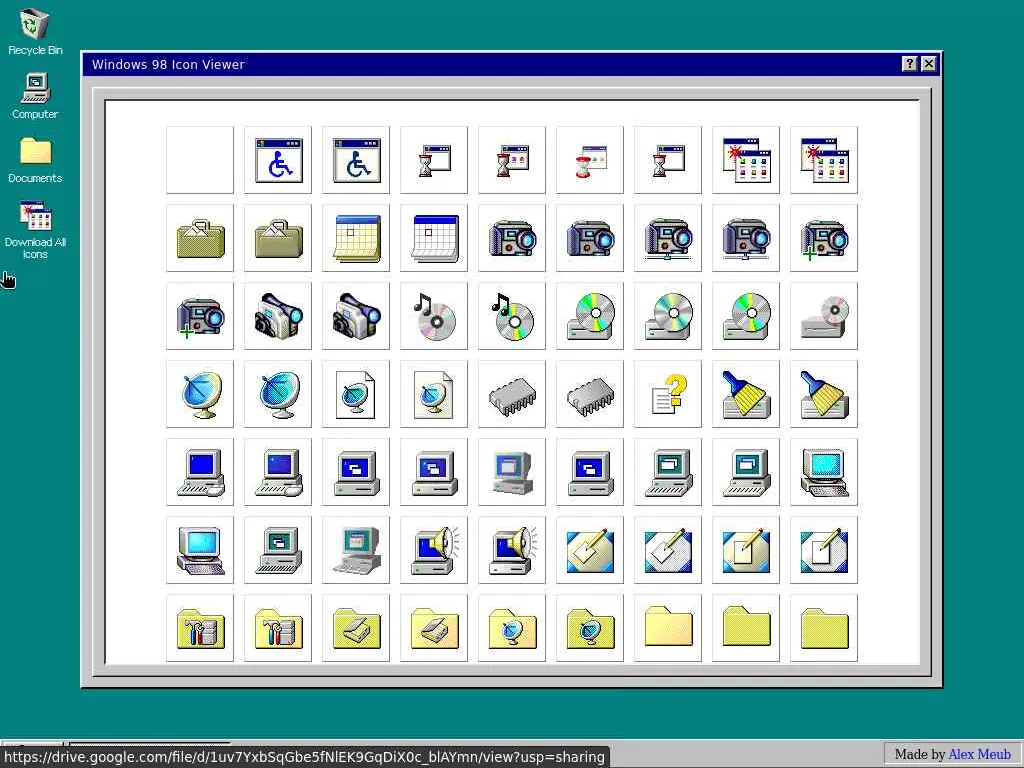Select the first blue screen computer in row five
The width and height of the screenshot is (1024, 768).
click(200, 472)
